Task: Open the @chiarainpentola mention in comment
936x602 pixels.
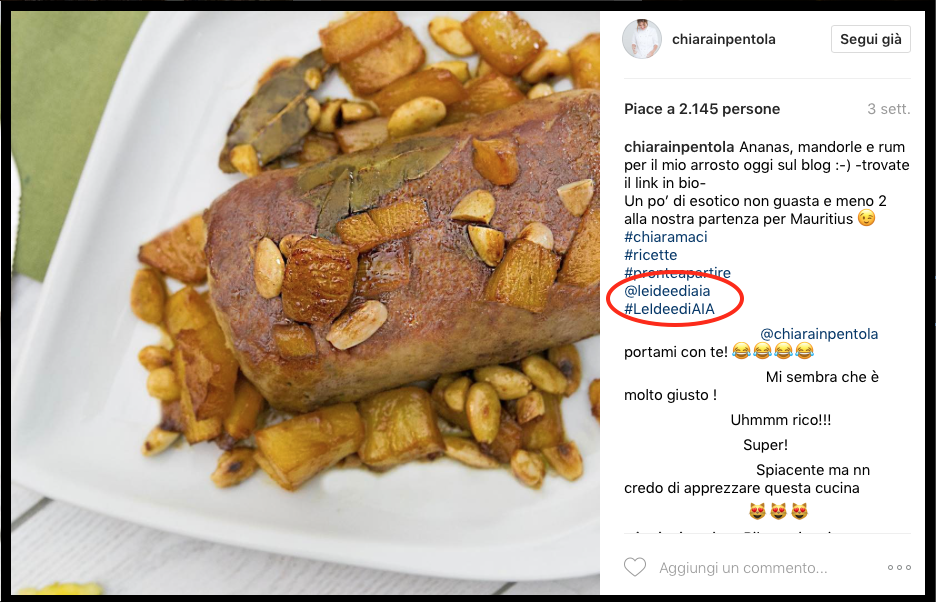Action: [x=819, y=334]
